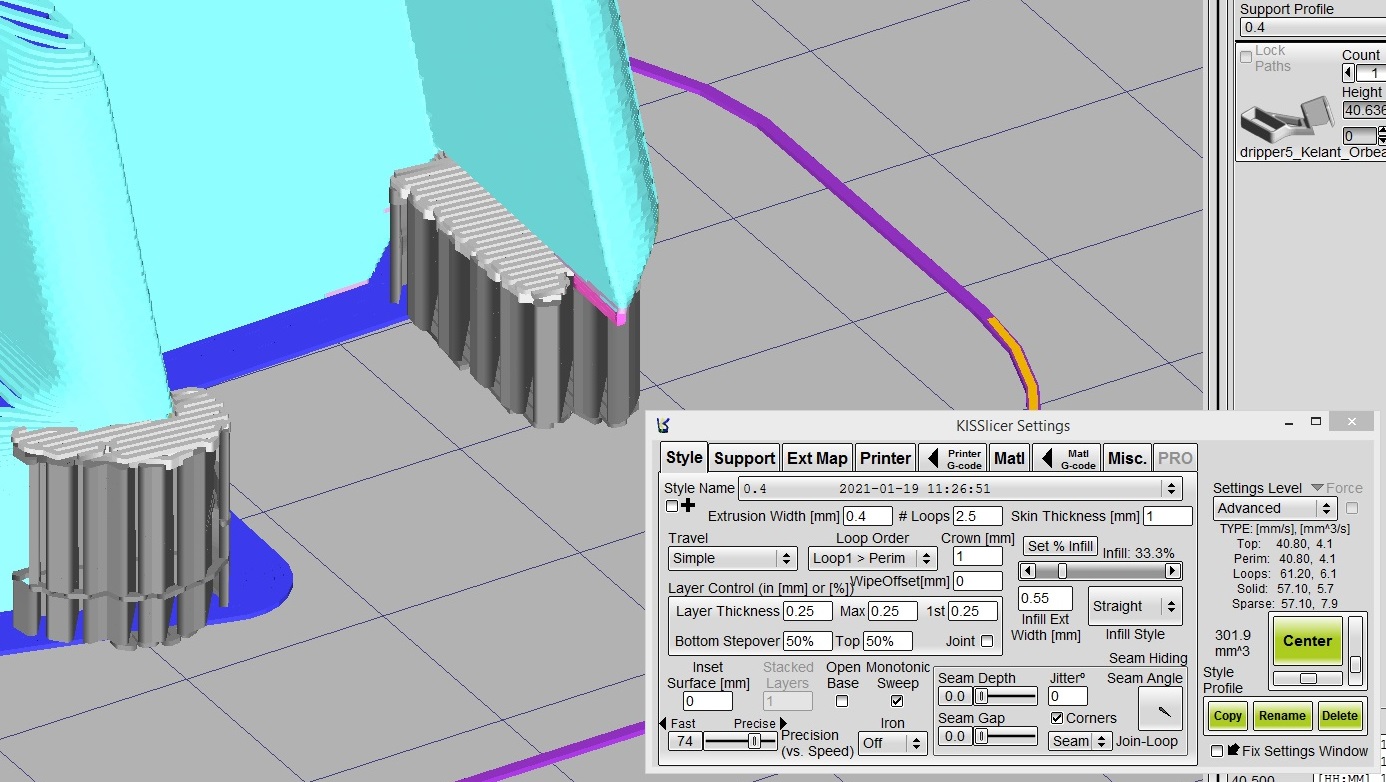
Task: Click the plus icon under Style Name
Action: coord(687,506)
